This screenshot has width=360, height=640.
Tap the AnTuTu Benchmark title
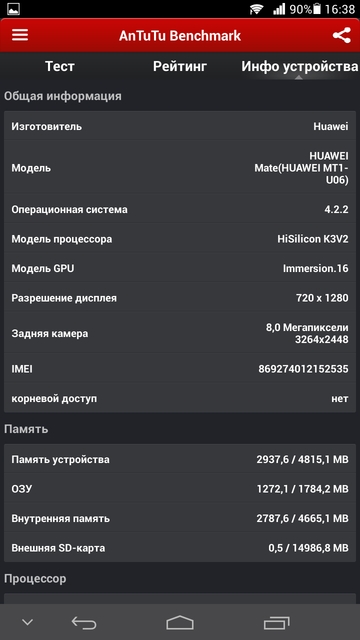tap(180, 36)
